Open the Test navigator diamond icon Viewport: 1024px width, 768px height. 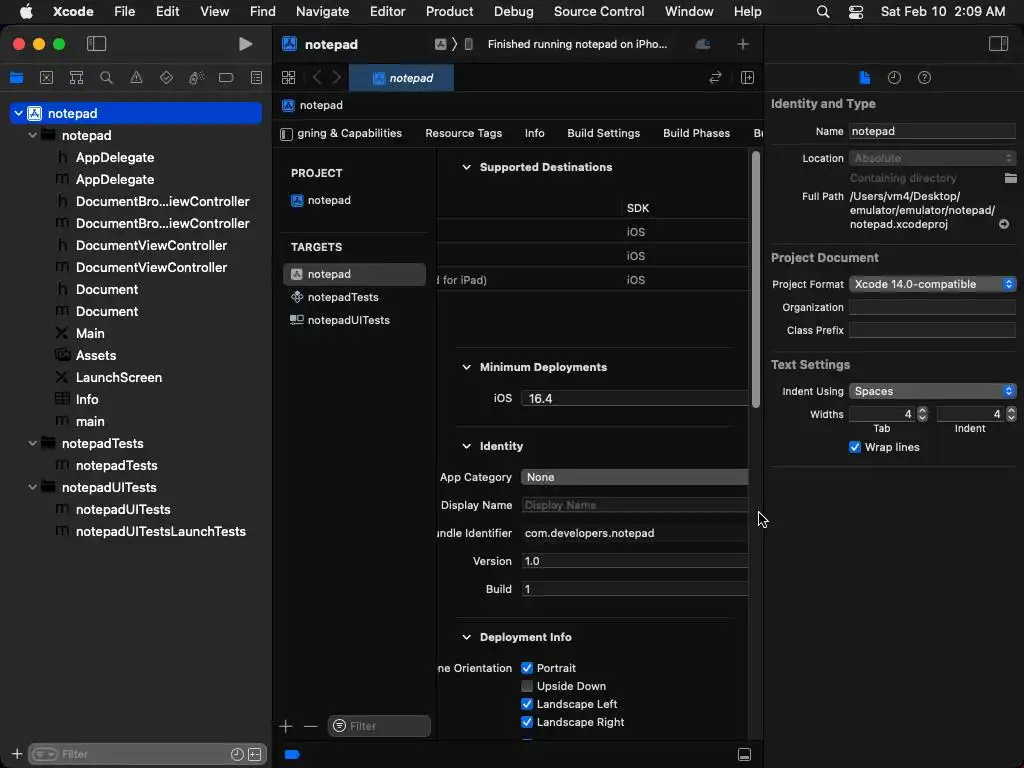click(x=166, y=78)
